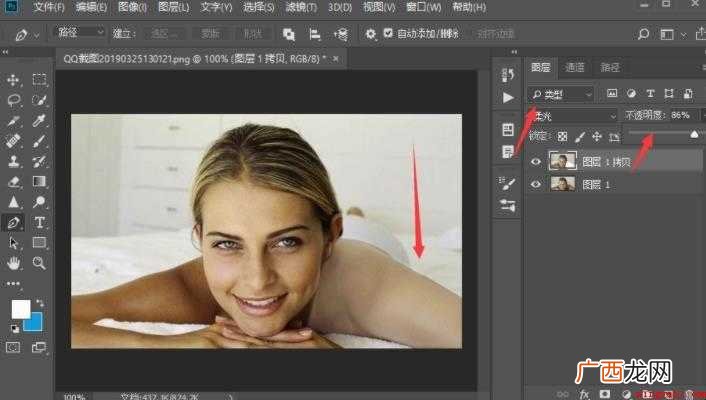
Task: Select the Crop tool
Action: click(14, 120)
